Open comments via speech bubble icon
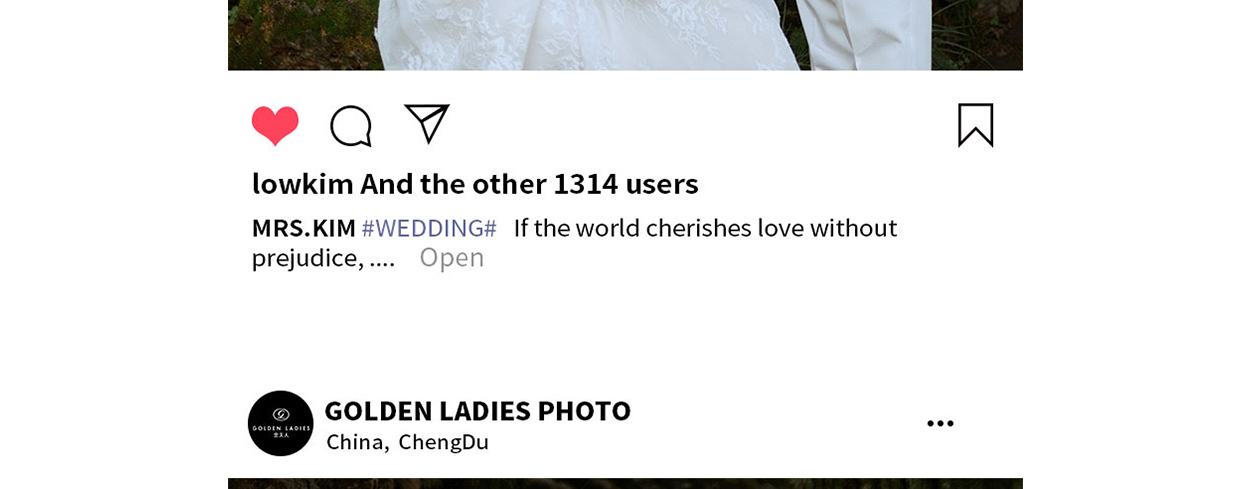Screen dimensions: 1250x489 click(351, 126)
